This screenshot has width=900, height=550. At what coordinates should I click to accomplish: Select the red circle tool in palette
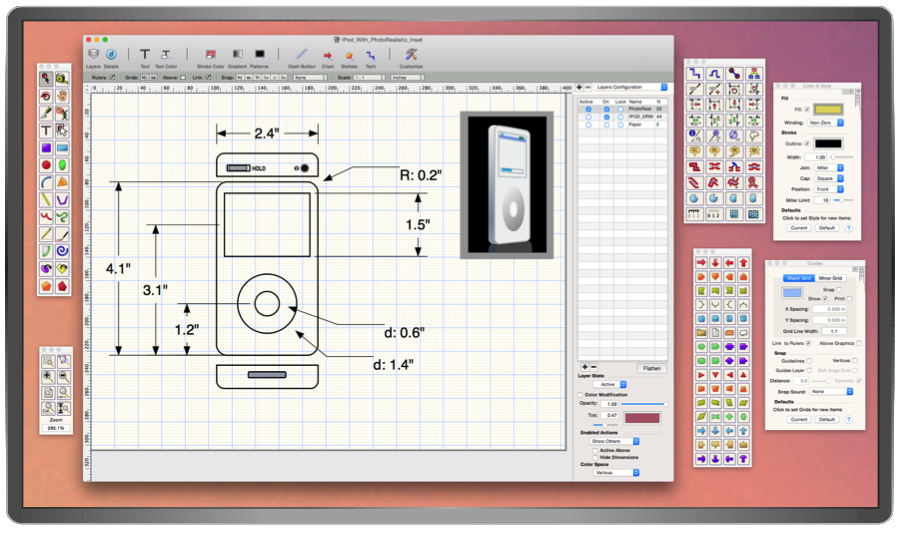click(46, 165)
